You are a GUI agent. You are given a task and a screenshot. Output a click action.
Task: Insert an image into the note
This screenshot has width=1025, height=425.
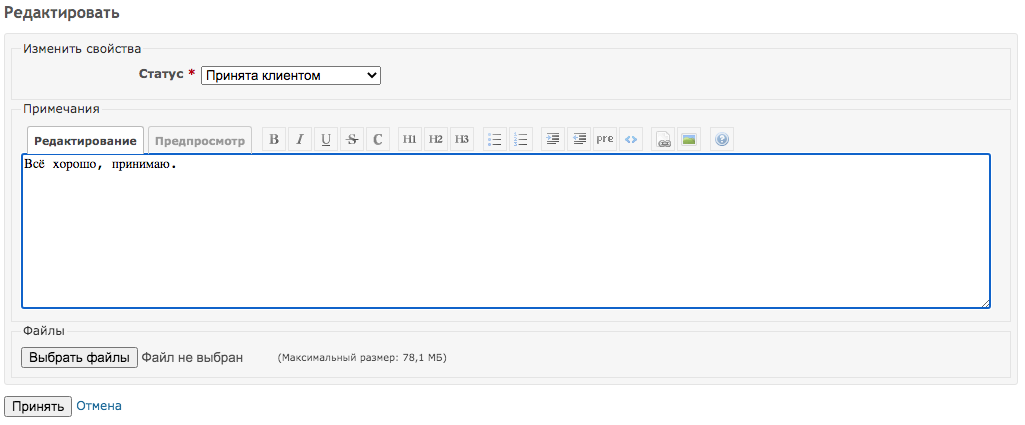point(689,140)
